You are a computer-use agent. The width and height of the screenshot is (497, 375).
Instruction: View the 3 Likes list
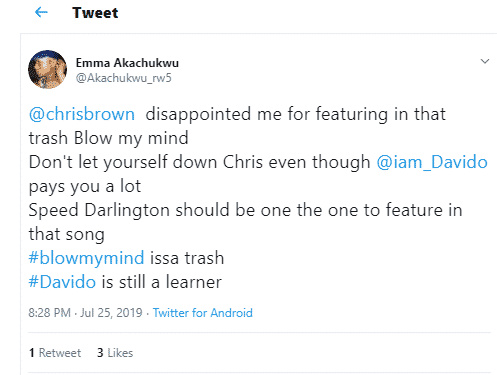pos(115,353)
